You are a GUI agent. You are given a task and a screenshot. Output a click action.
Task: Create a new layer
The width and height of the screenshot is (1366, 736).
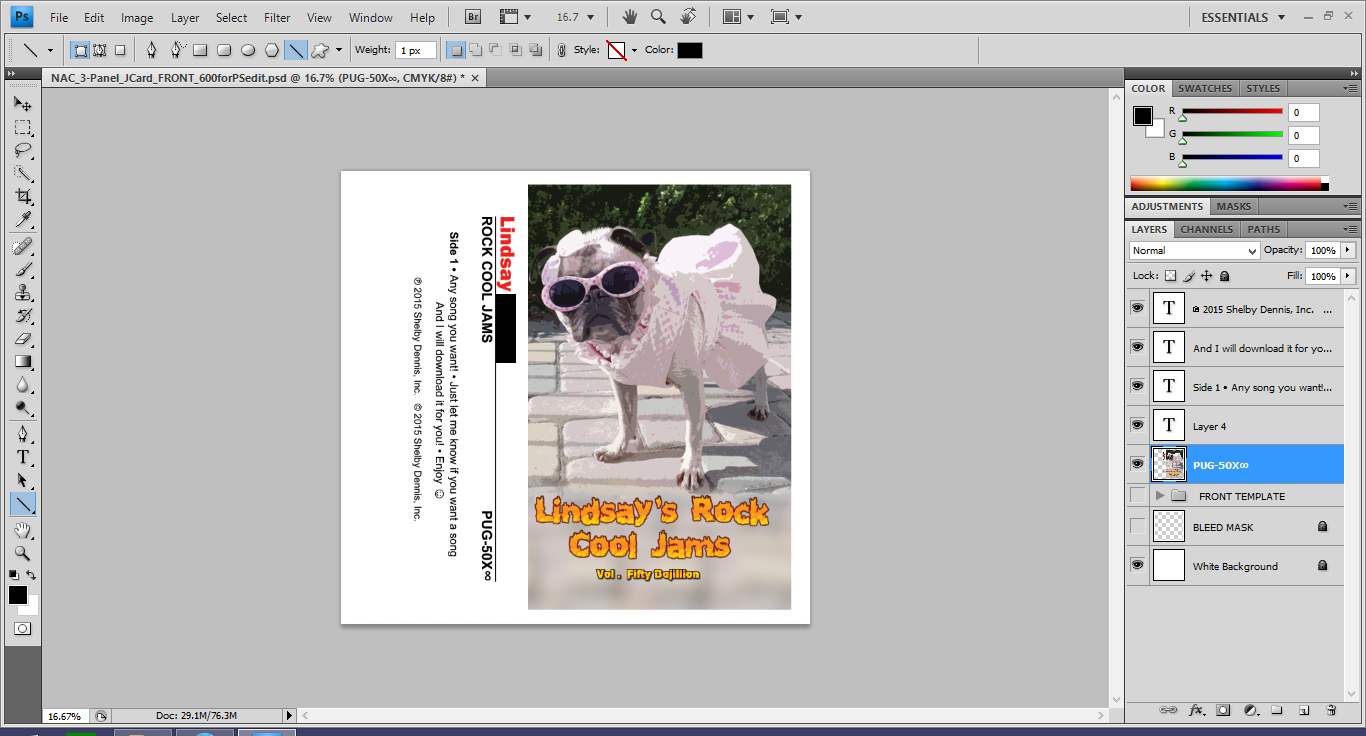coord(1303,710)
